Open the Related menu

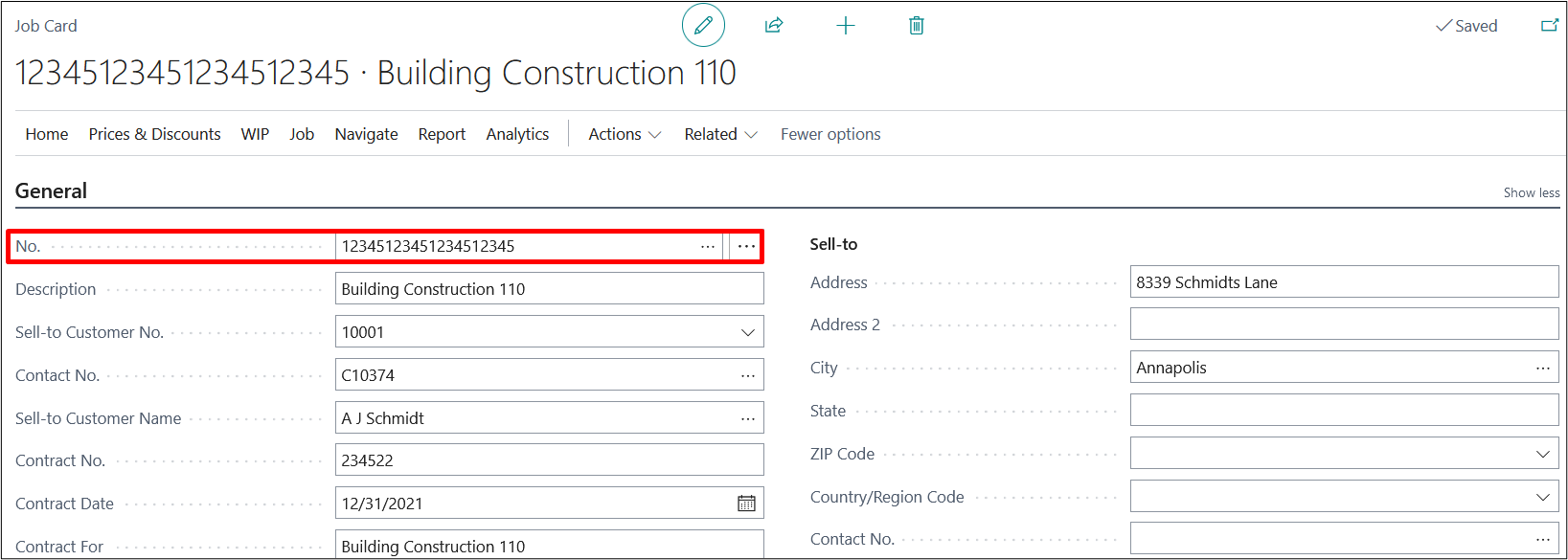pyautogui.click(x=720, y=134)
